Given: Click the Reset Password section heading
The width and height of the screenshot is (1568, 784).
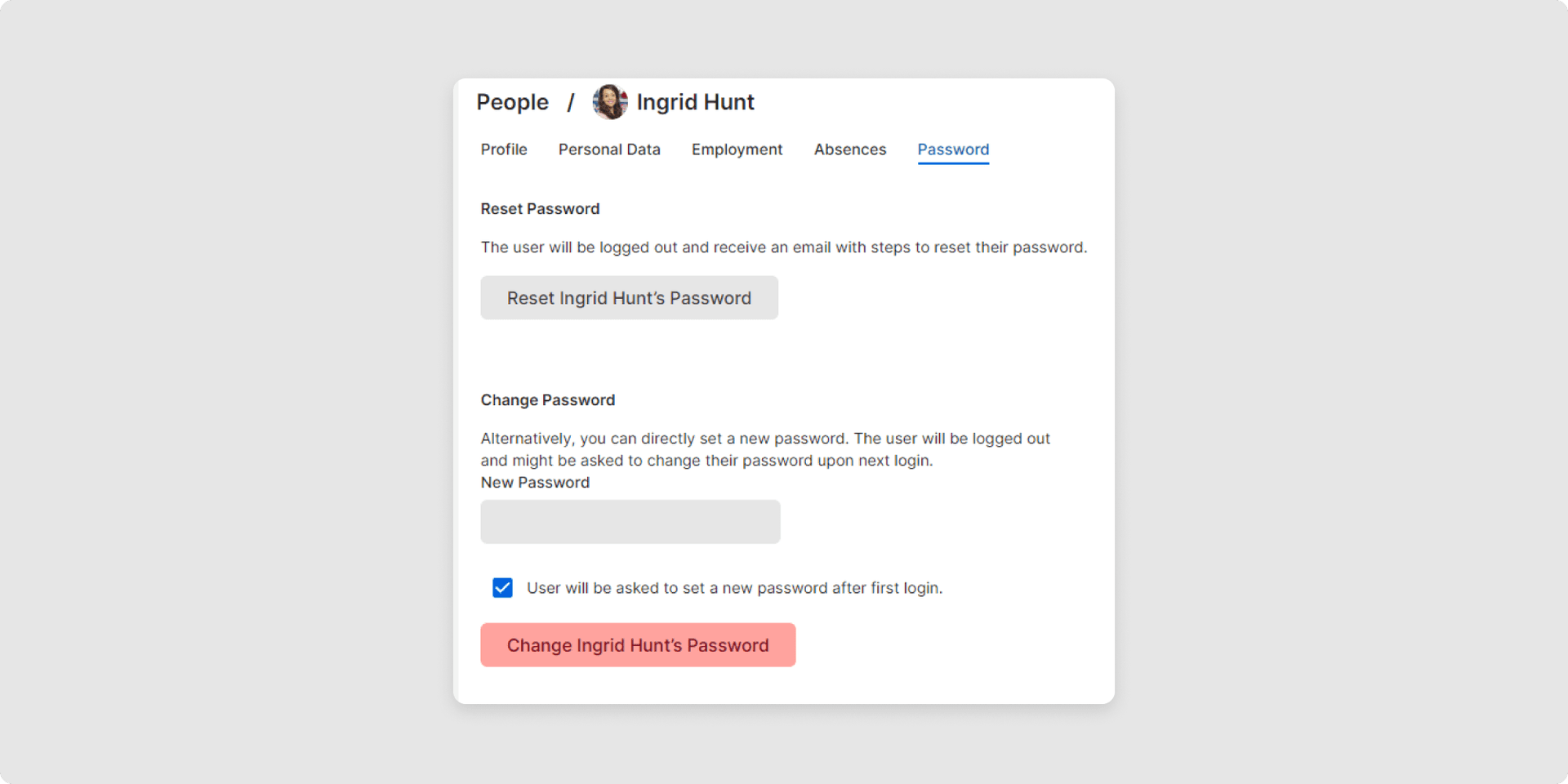Looking at the screenshot, I should coord(540,209).
